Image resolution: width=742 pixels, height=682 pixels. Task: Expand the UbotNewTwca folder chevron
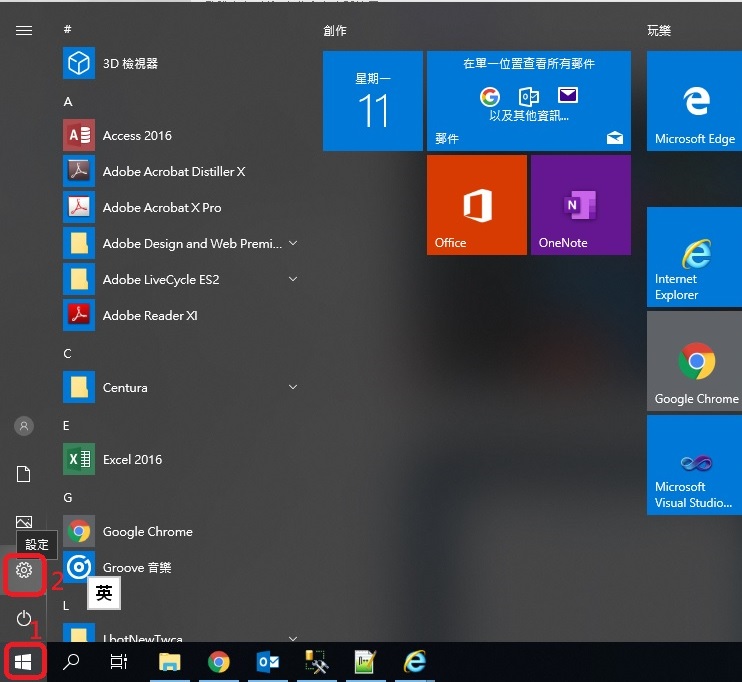click(293, 638)
